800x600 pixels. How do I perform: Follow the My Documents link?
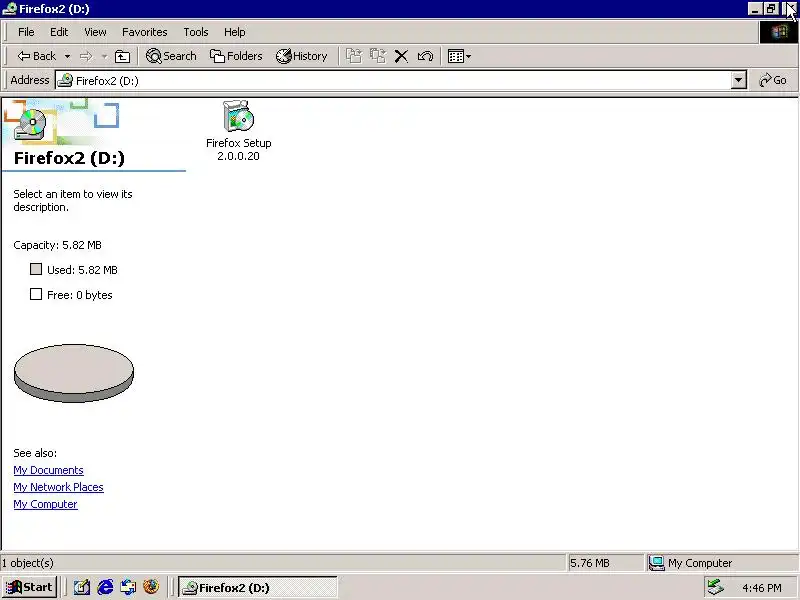pyautogui.click(x=48, y=470)
